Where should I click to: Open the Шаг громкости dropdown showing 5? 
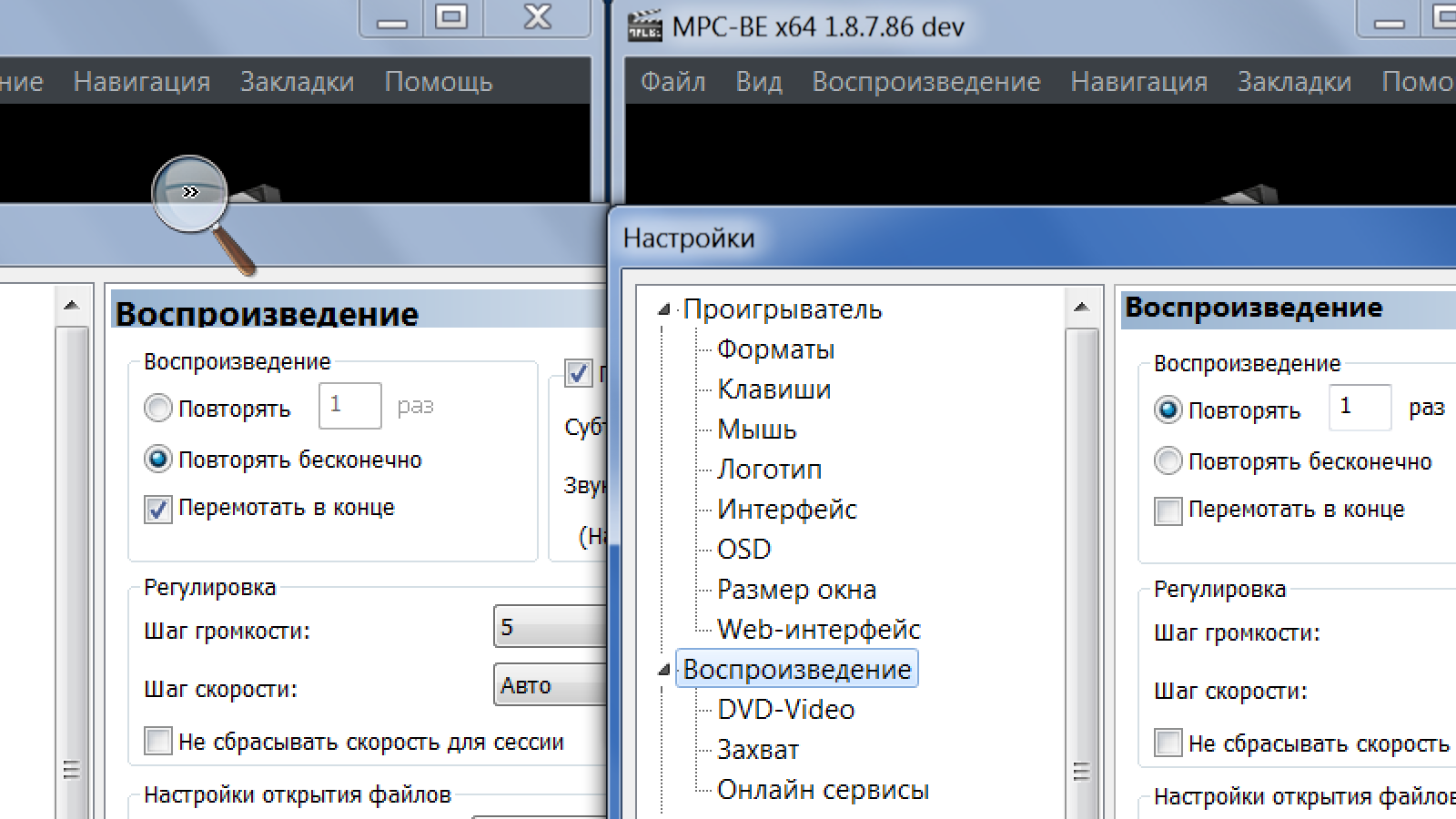[x=550, y=627]
